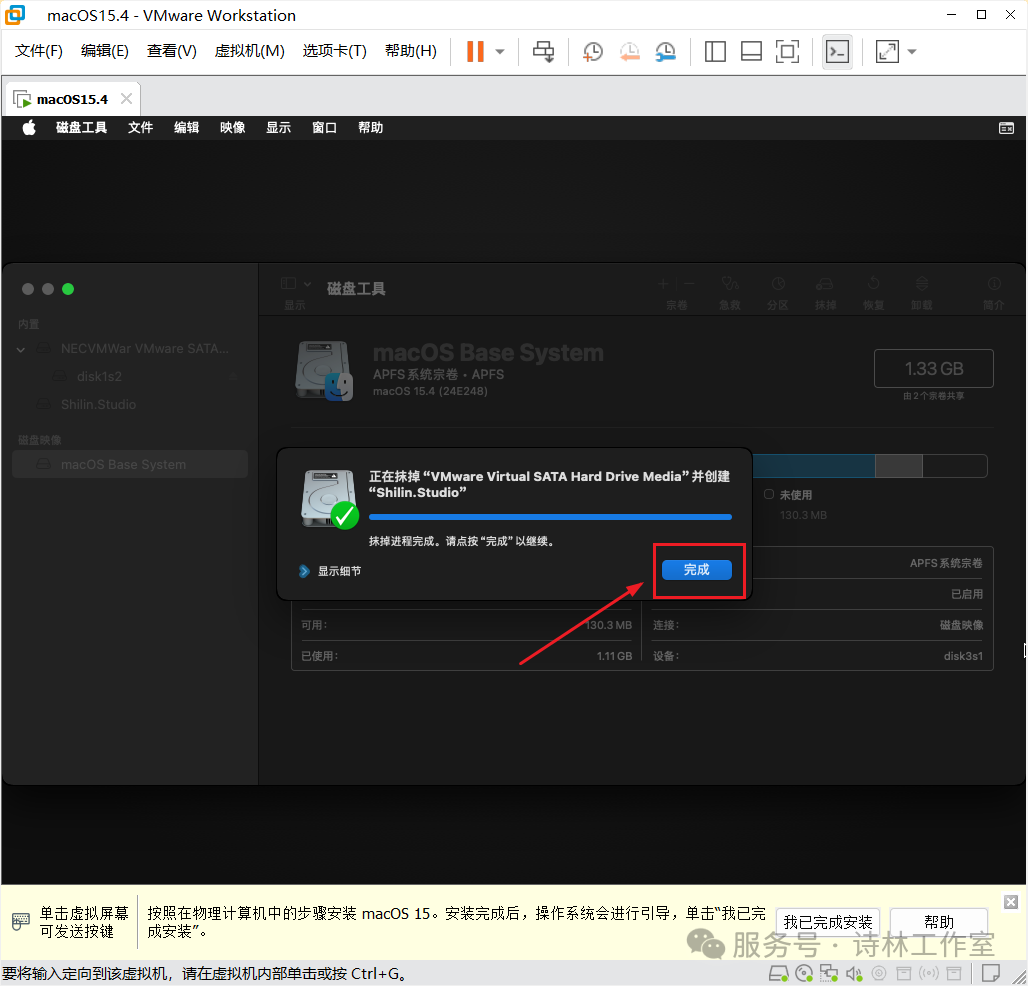Take a snapshot of the virtual machine
Image resolution: width=1028 pixels, height=986 pixels.
[593, 52]
